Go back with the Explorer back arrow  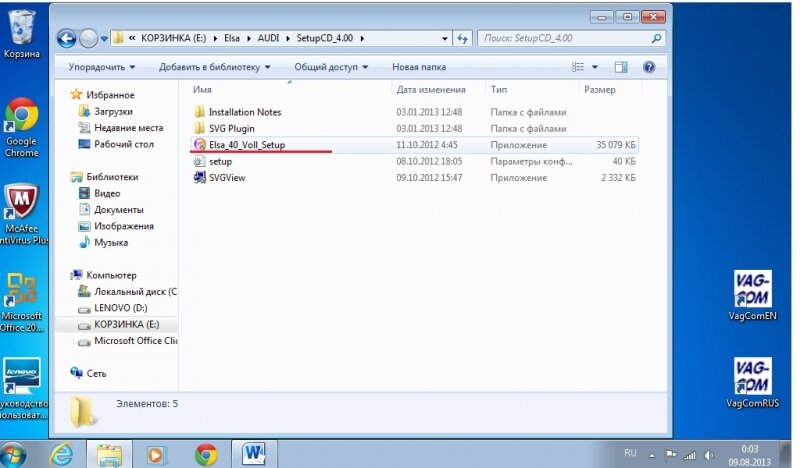(66, 38)
